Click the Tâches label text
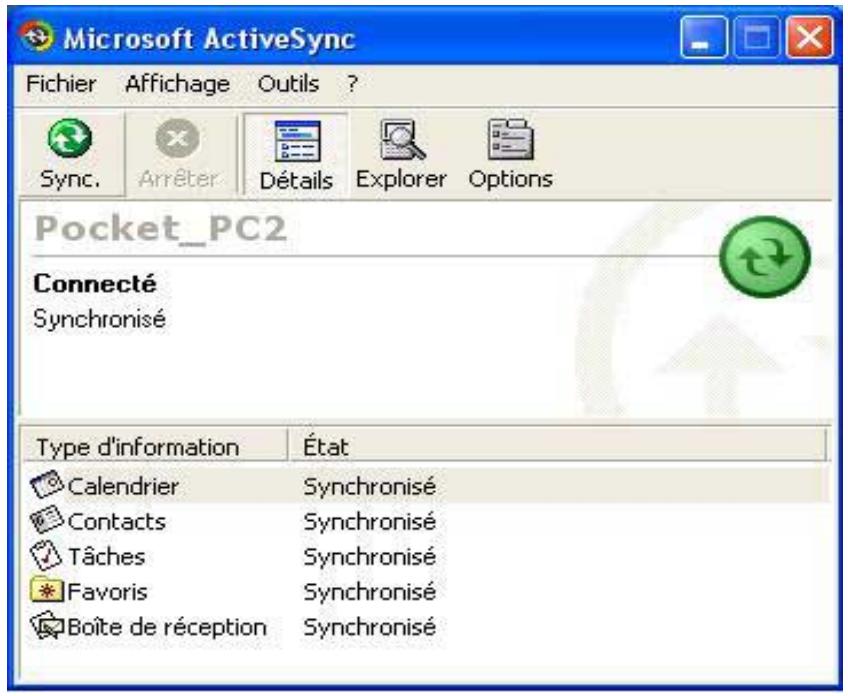Image resolution: width=848 pixels, height=696 pixels. pyautogui.click(x=107, y=556)
